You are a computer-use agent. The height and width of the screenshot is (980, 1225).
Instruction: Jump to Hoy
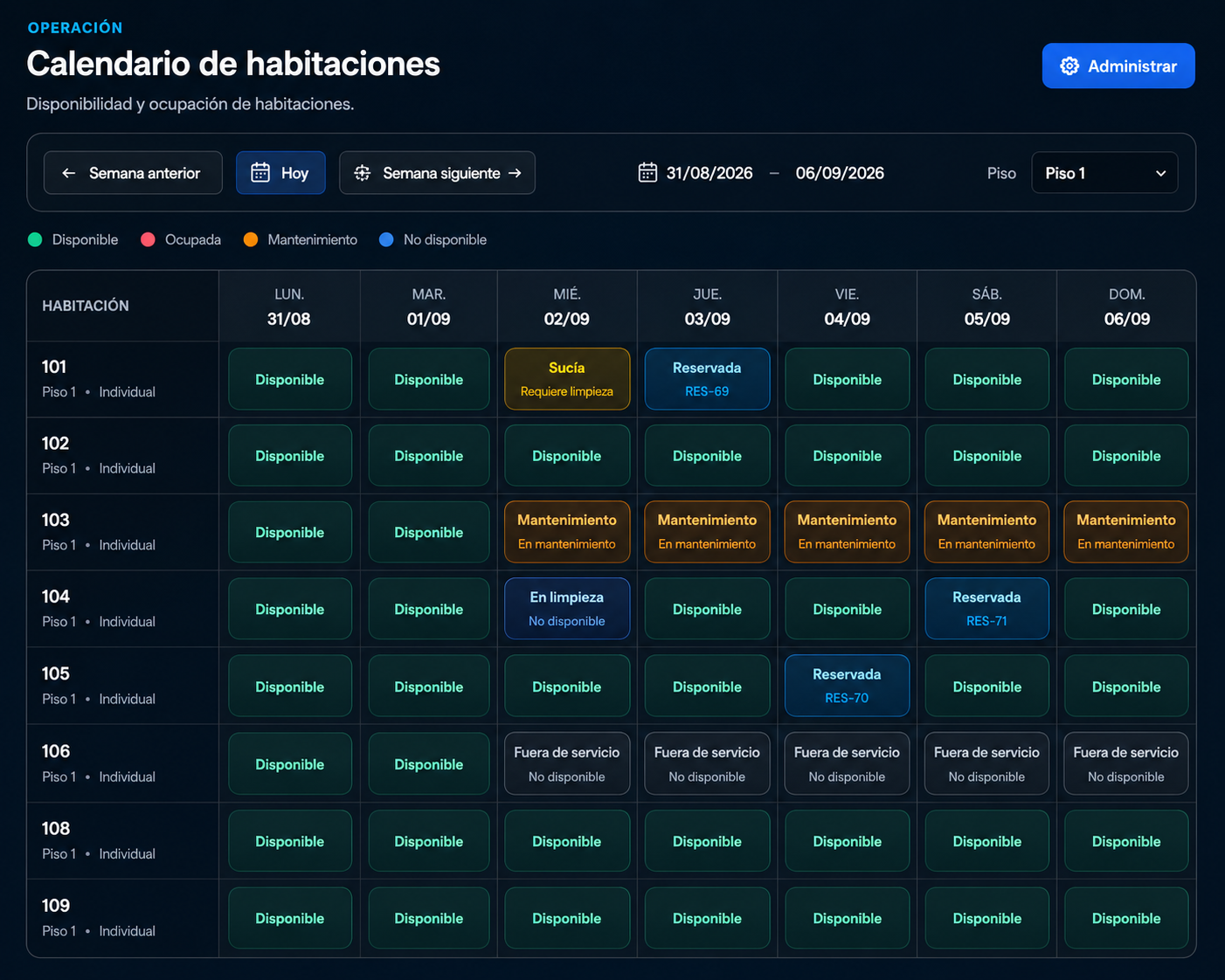coord(280,173)
